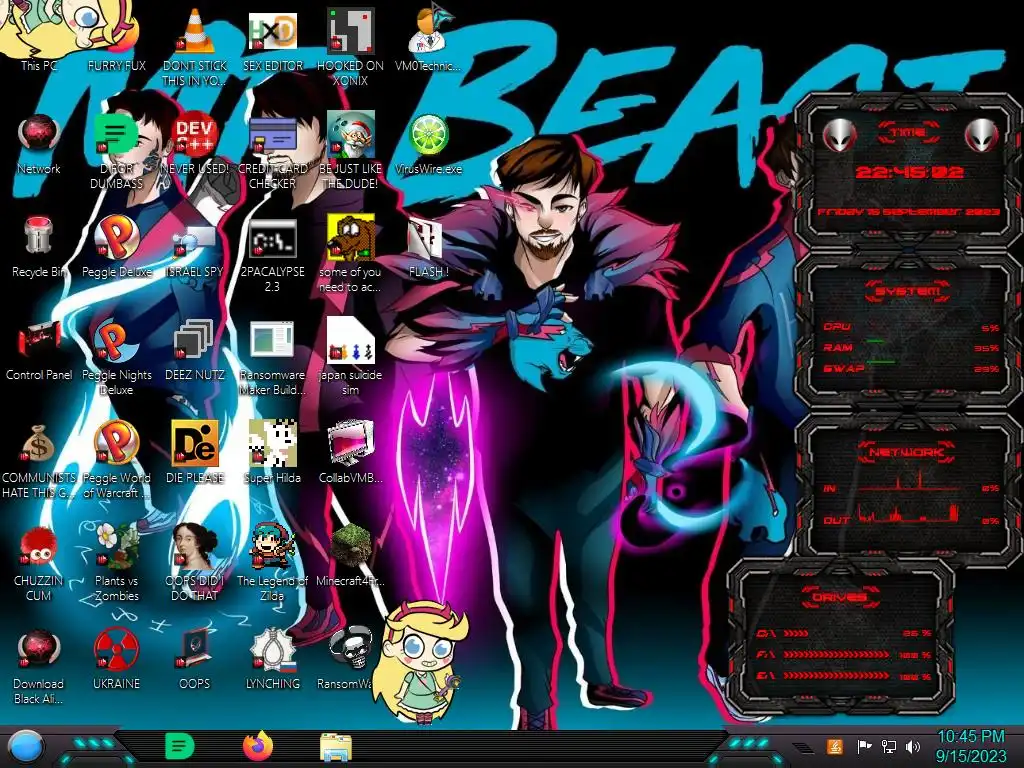Open CollabVMB monitor icon
This screenshot has height=768, width=1024.
[350, 443]
